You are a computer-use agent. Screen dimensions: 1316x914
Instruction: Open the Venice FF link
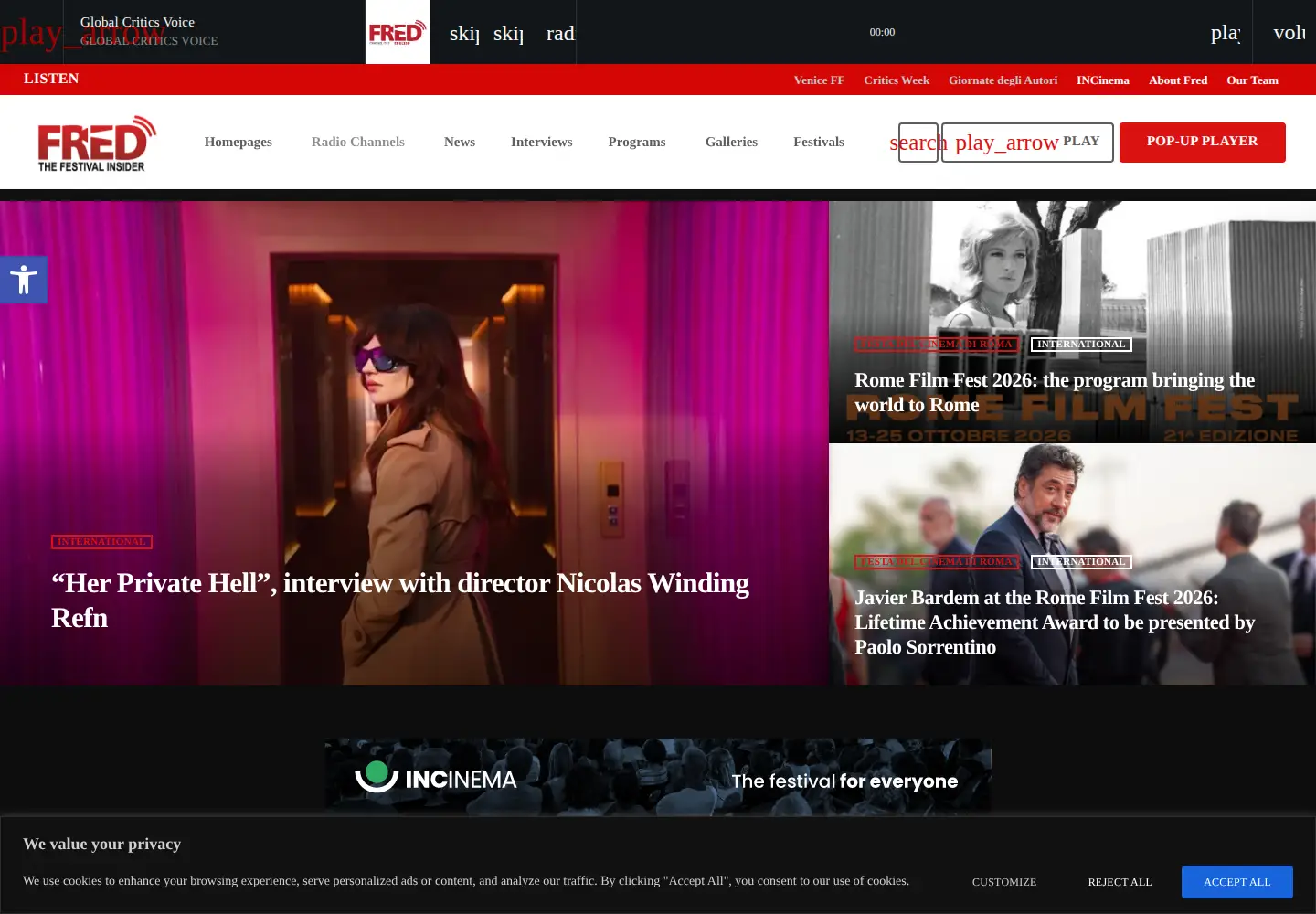pos(819,80)
